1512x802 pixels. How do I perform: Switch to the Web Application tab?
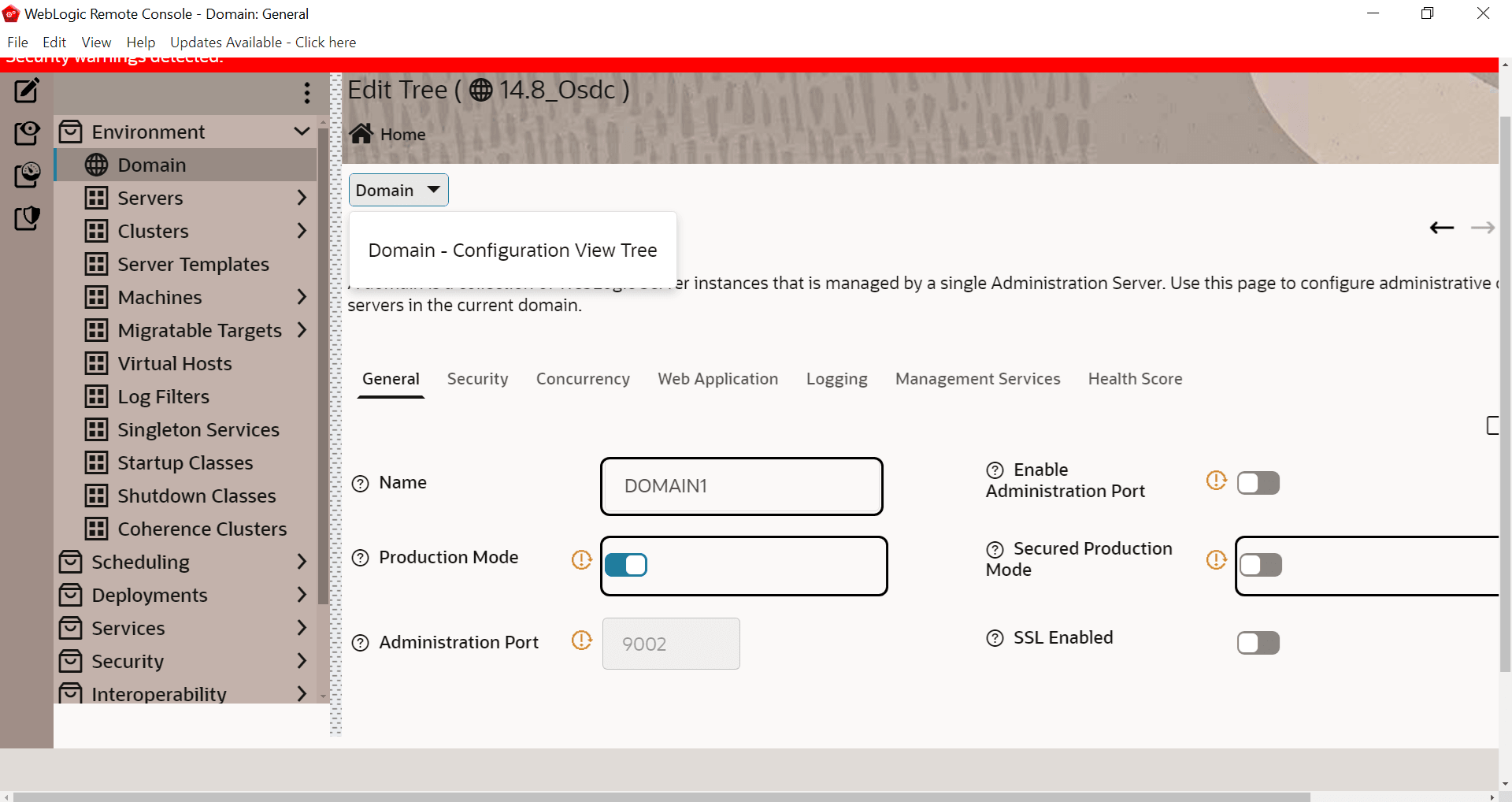pos(718,379)
